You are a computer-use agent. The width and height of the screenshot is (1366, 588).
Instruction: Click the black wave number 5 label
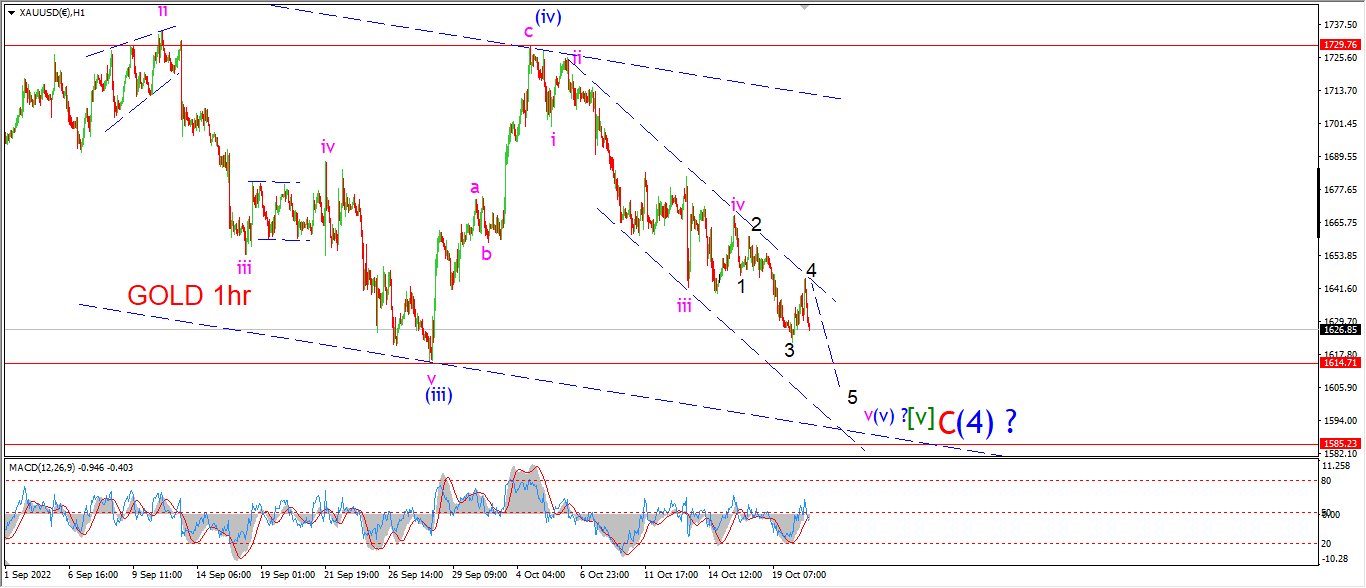tap(852, 397)
